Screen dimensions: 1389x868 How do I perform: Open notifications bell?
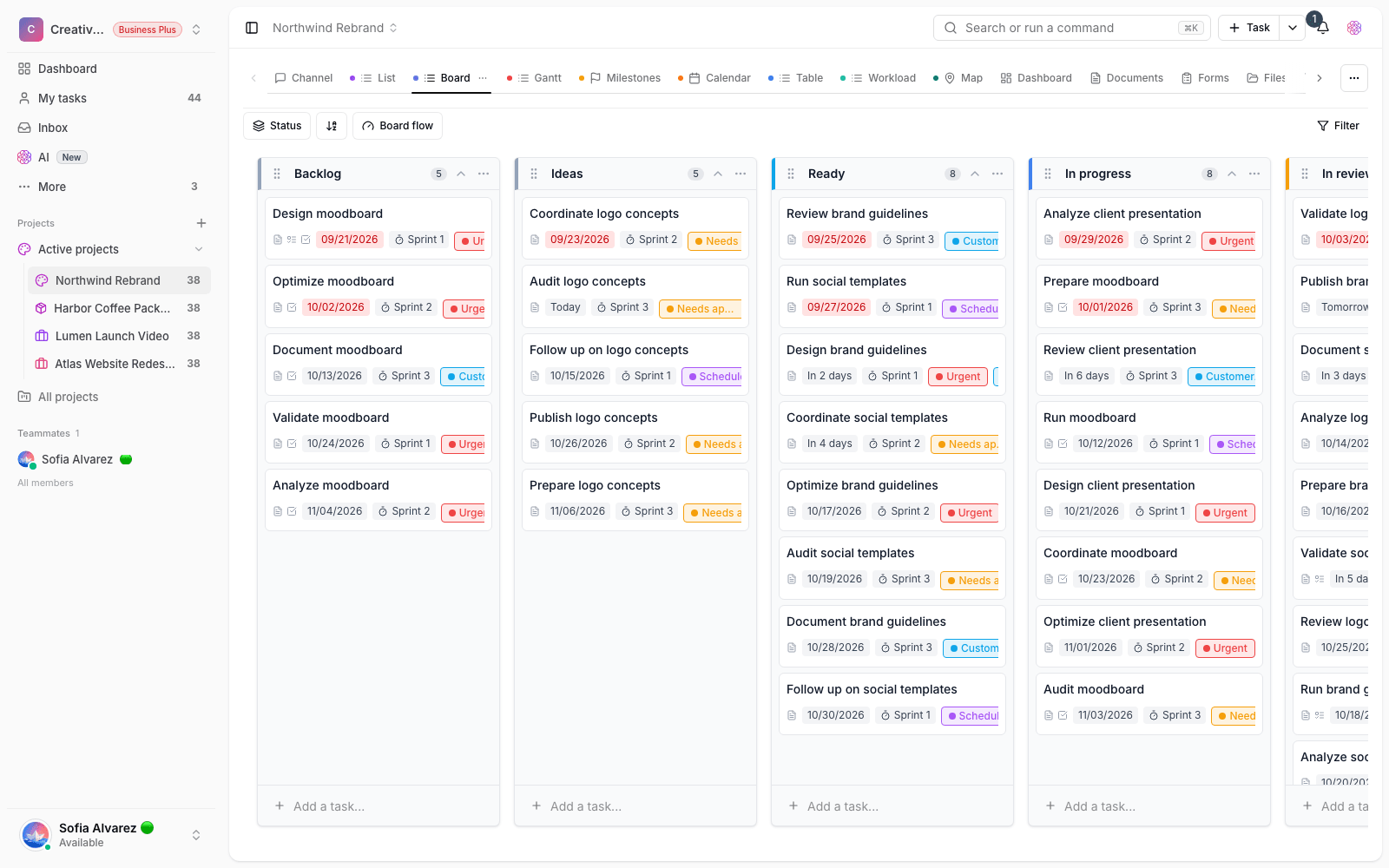1323,28
